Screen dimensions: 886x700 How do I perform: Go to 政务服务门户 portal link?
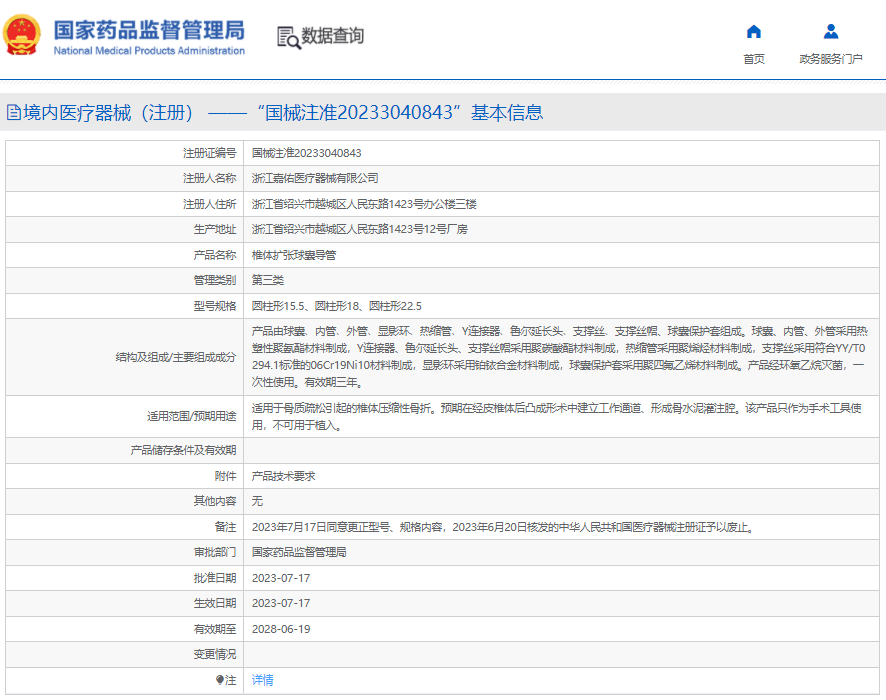point(831,59)
